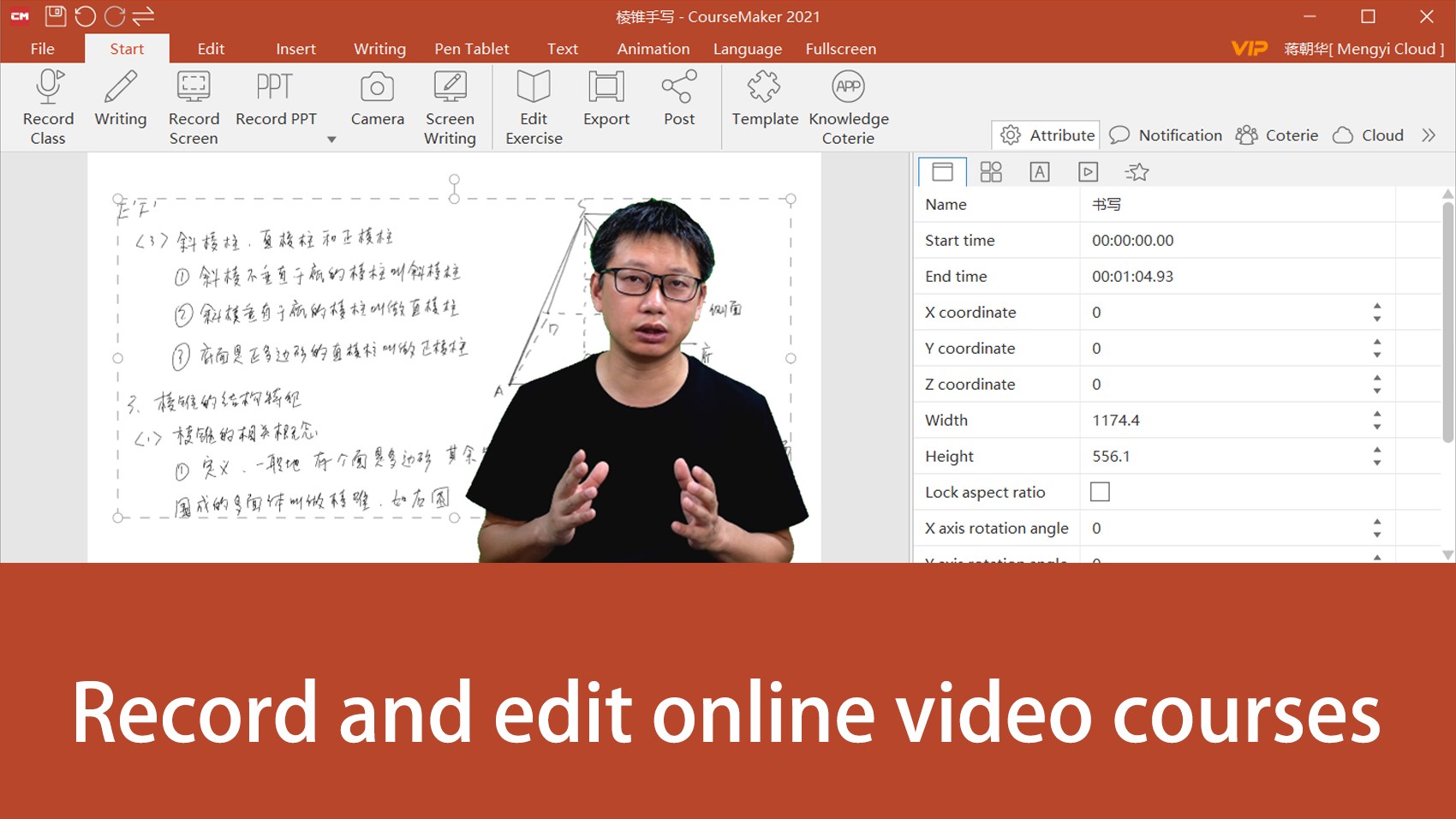The image size is (1456, 819).
Task: Switch to the Start ribbon tab
Action: tap(127, 49)
